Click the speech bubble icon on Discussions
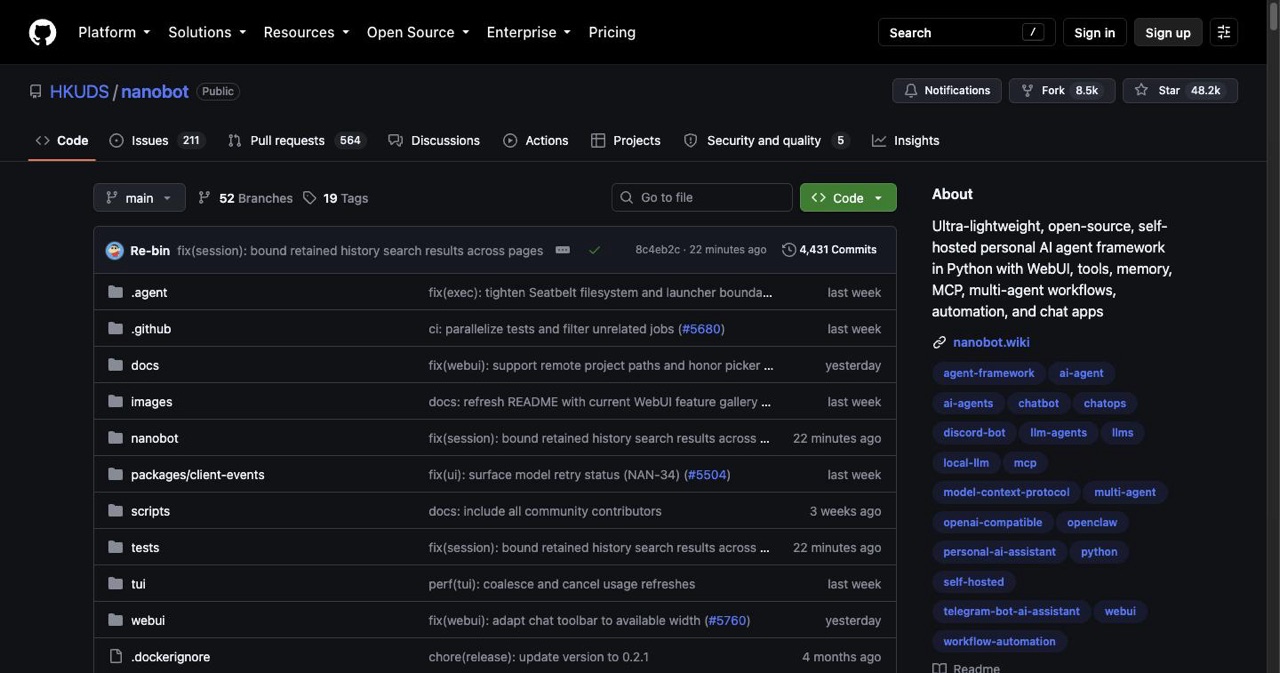The width and height of the screenshot is (1280, 673). click(x=396, y=141)
